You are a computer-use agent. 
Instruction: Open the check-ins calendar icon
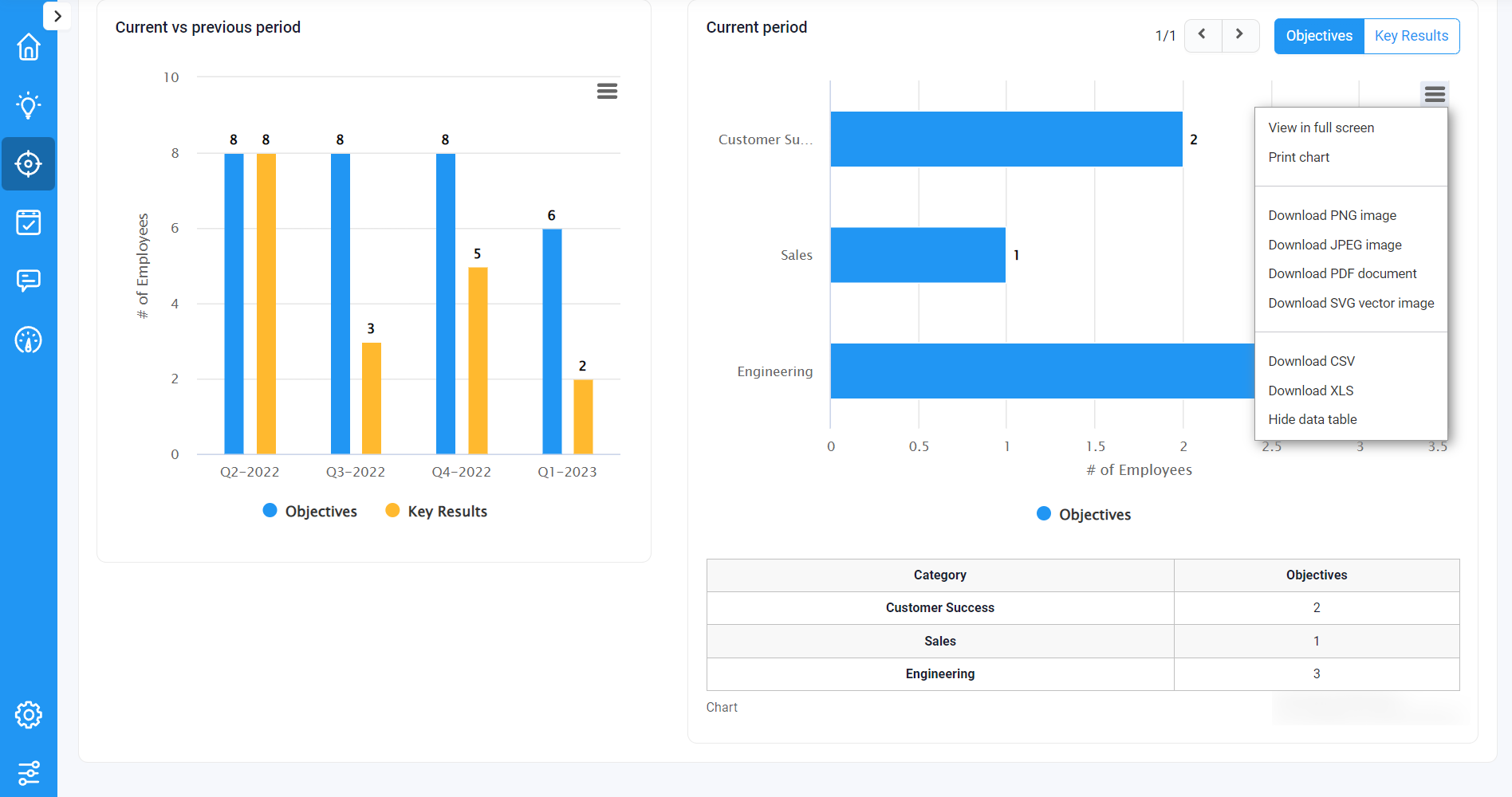click(29, 223)
